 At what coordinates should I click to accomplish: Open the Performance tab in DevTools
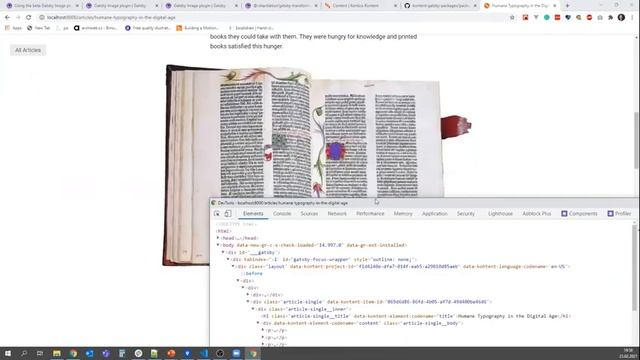(370, 213)
